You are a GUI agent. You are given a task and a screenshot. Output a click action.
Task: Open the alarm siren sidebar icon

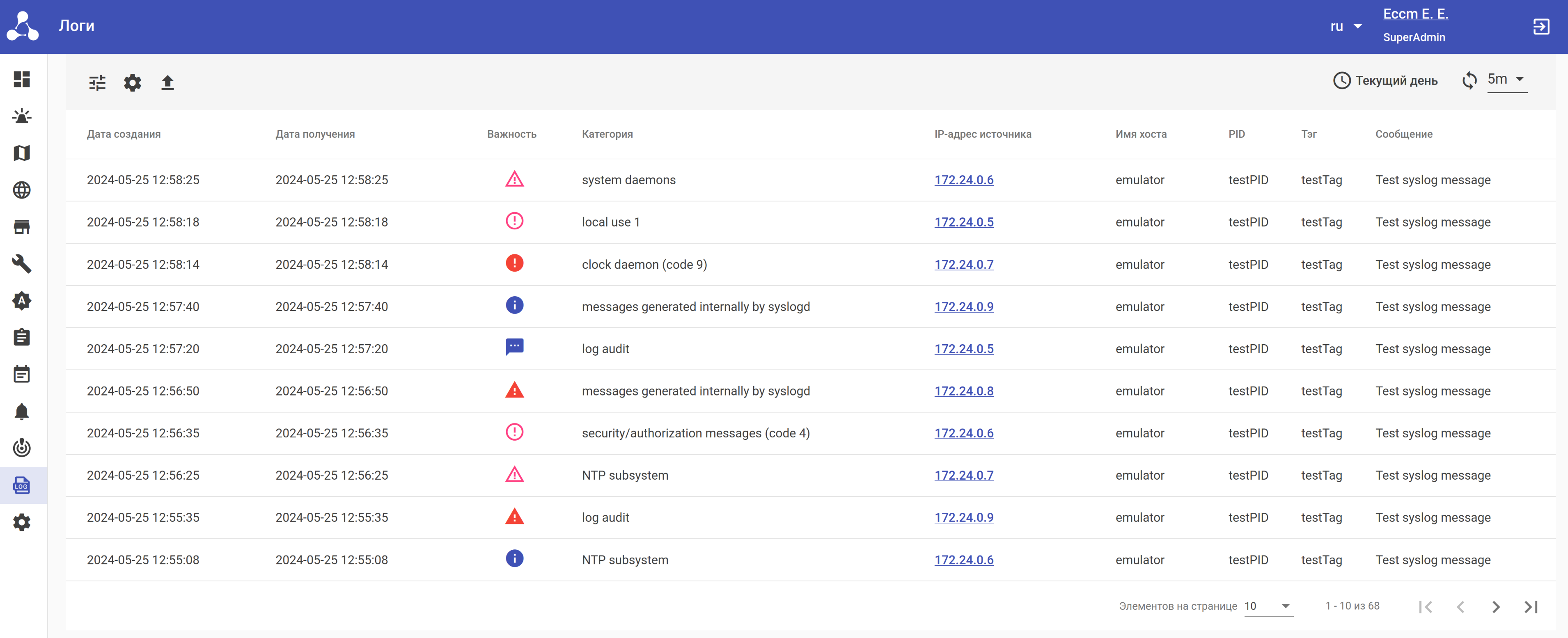(x=22, y=116)
